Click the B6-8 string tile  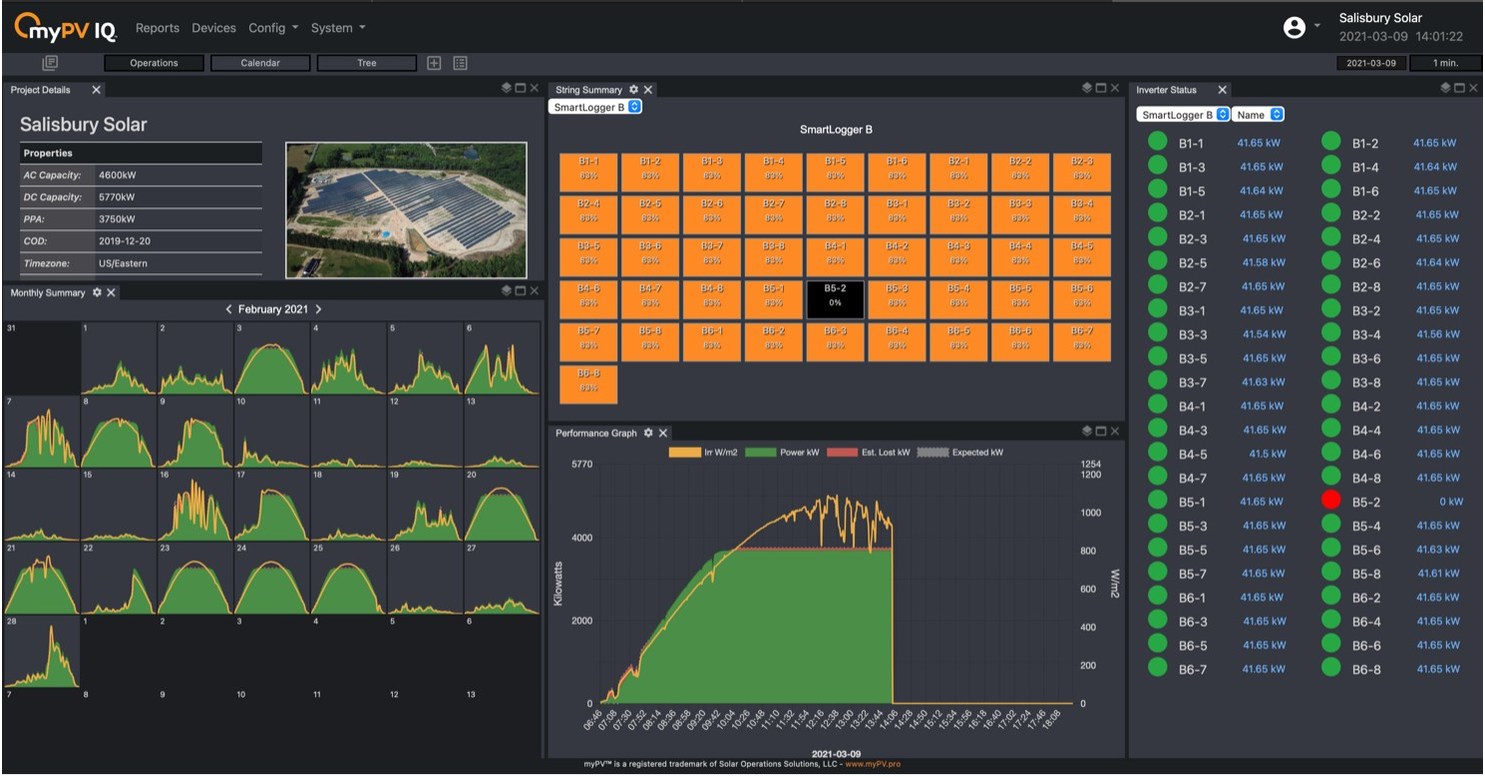[x=588, y=384]
